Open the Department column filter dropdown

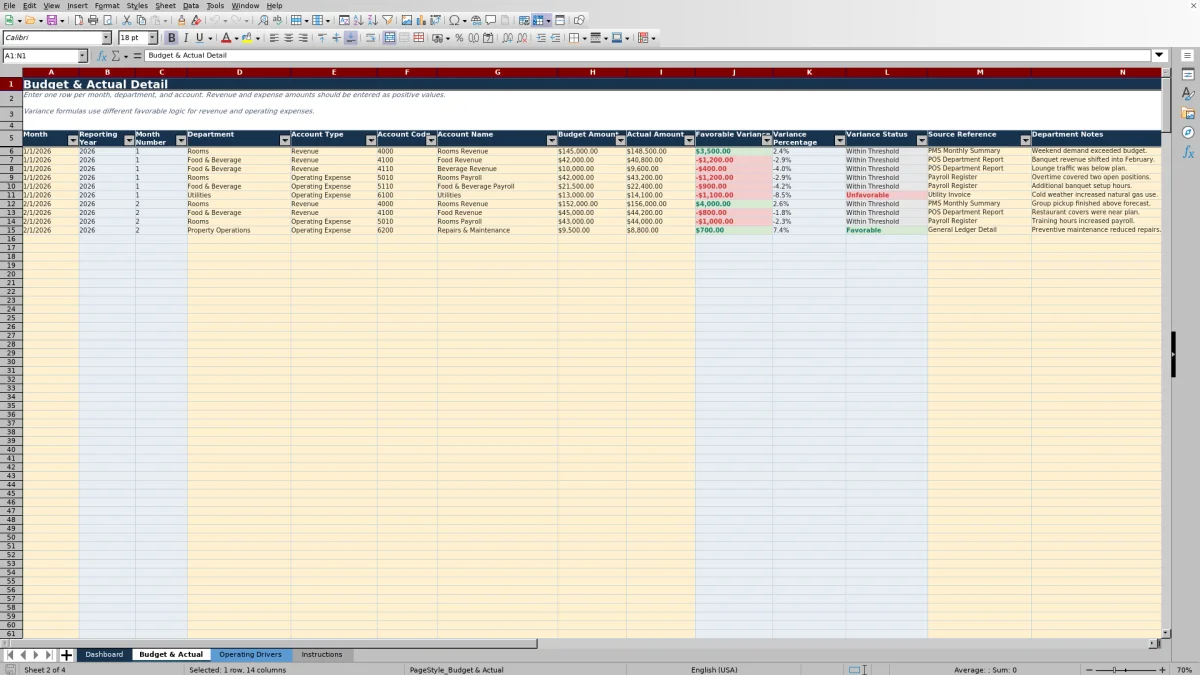(x=284, y=141)
